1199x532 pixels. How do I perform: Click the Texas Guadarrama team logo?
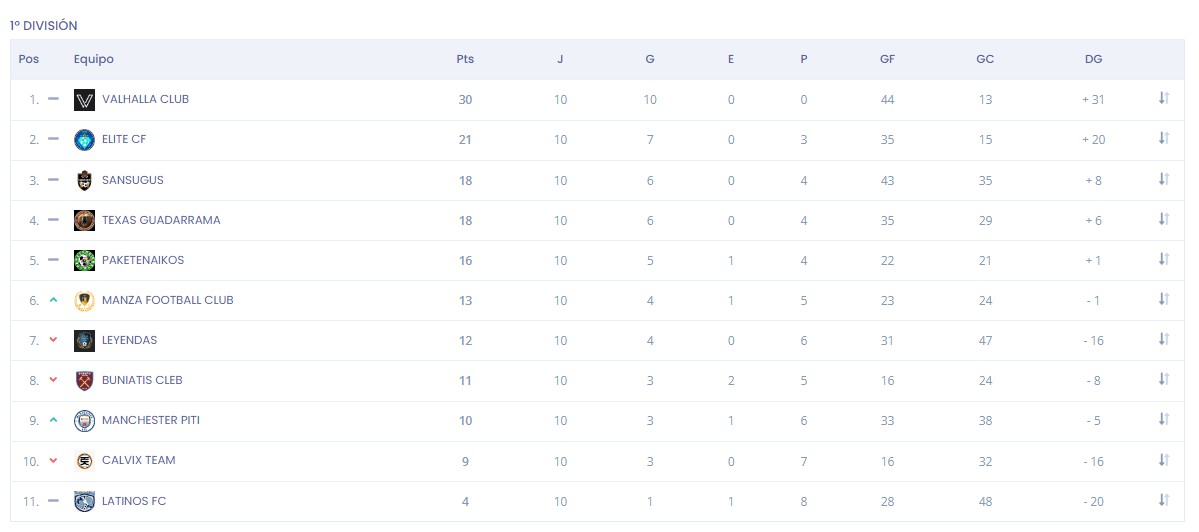pyautogui.click(x=84, y=220)
